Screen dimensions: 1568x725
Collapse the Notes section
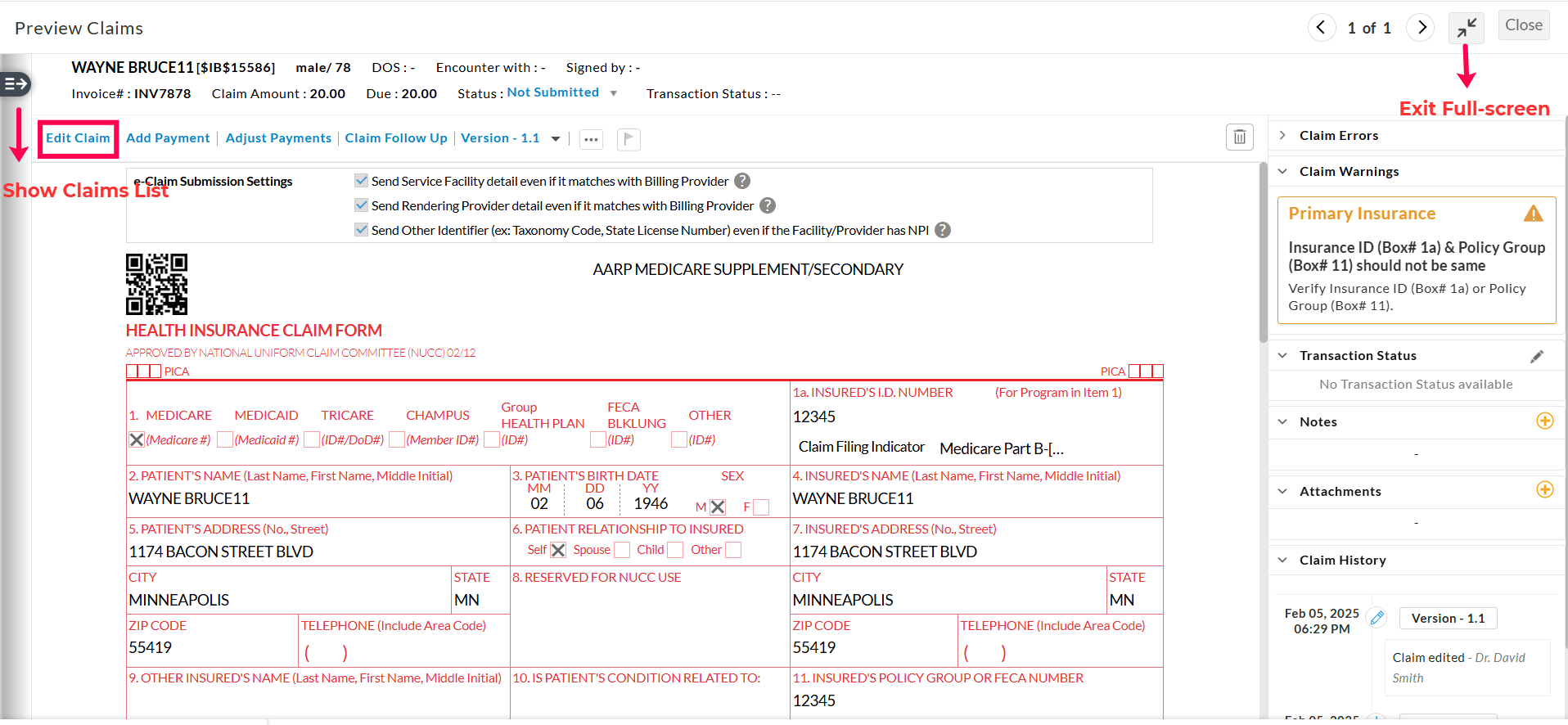click(x=1282, y=421)
